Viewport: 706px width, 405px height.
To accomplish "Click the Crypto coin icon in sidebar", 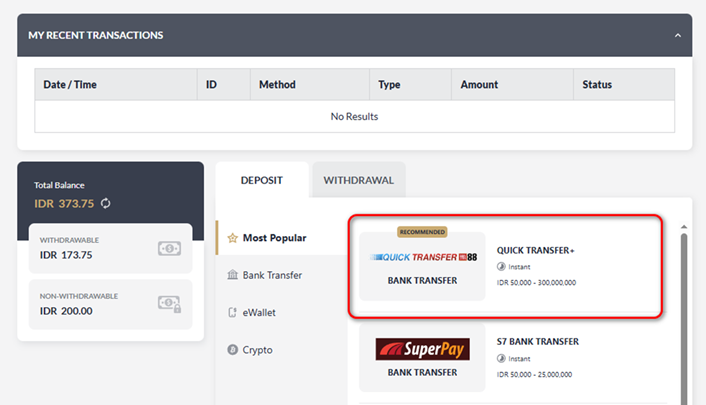I will point(232,350).
